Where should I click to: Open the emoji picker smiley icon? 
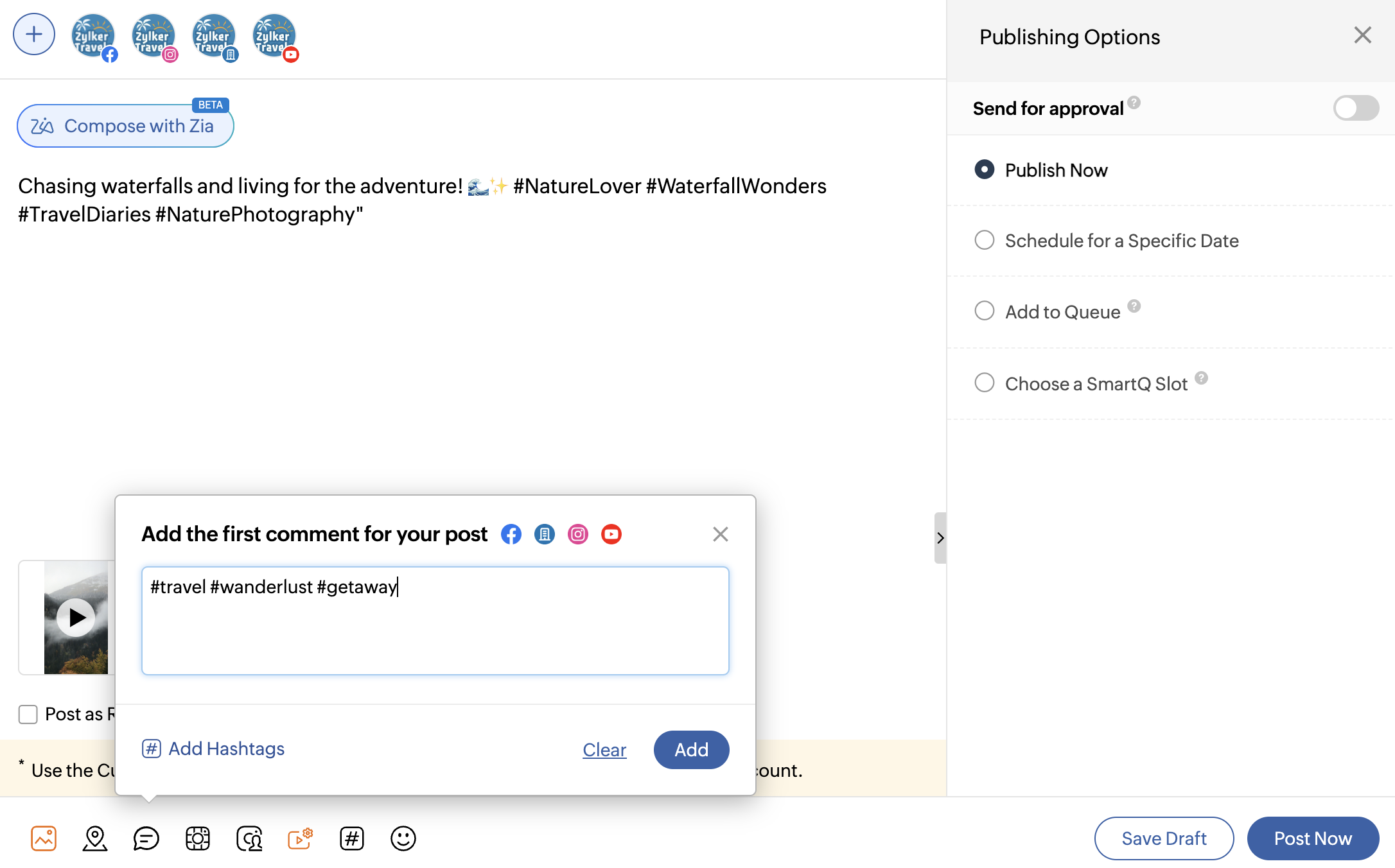pyautogui.click(x=403, y=838)
